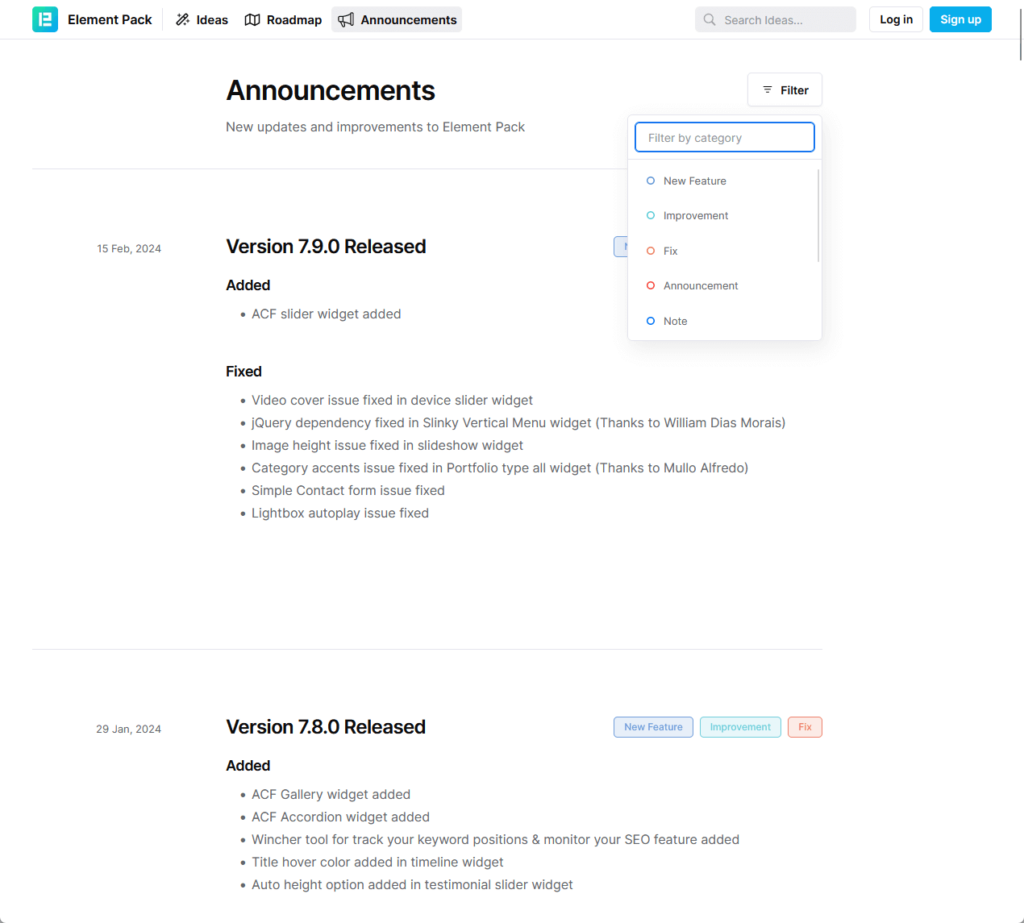Click the filter list scrollbar
1024x923 pixels.
coord(818,216)
